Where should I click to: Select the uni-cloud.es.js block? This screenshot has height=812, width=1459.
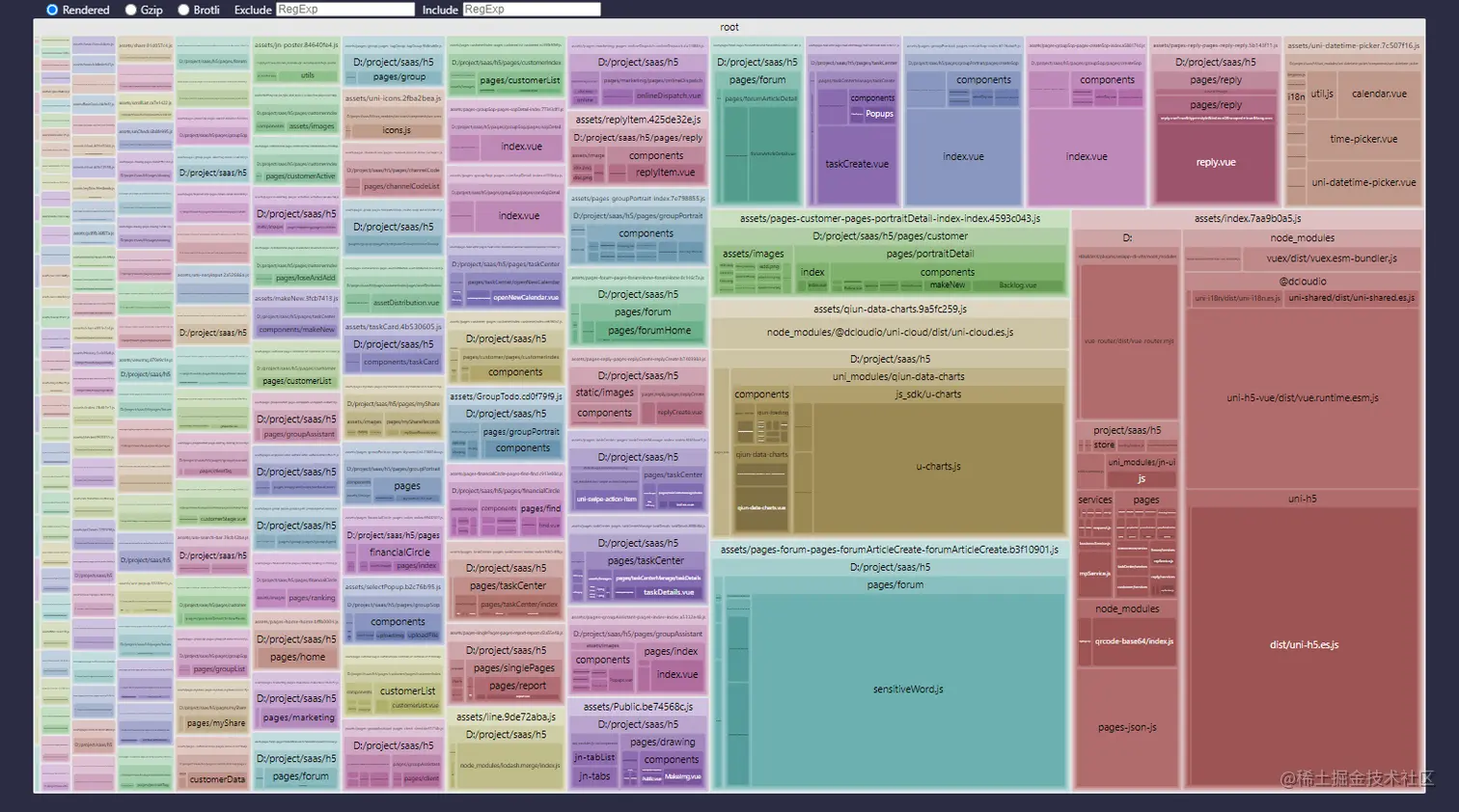[890, 333]
